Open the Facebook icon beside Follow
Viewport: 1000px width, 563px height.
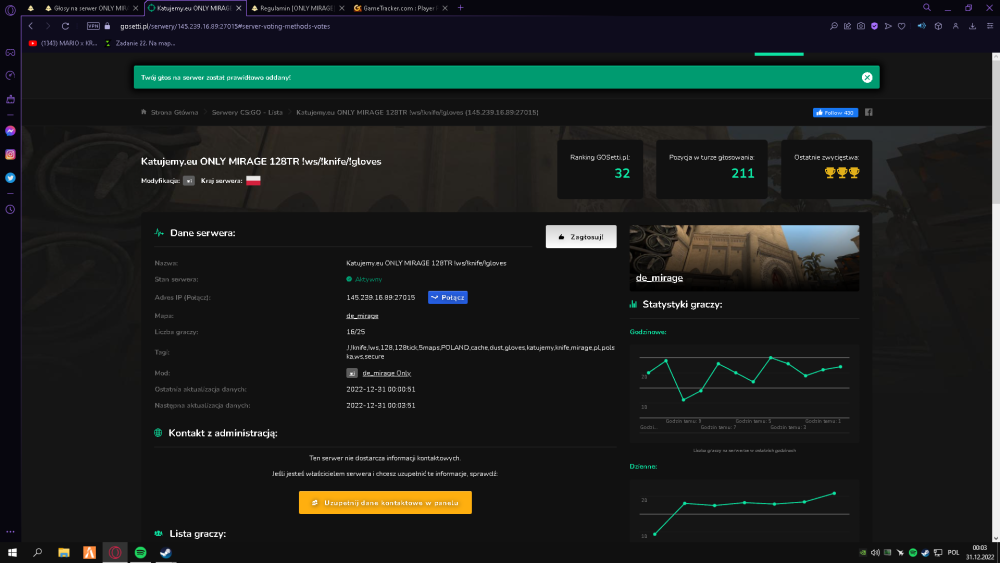click(x=869, y=112)
